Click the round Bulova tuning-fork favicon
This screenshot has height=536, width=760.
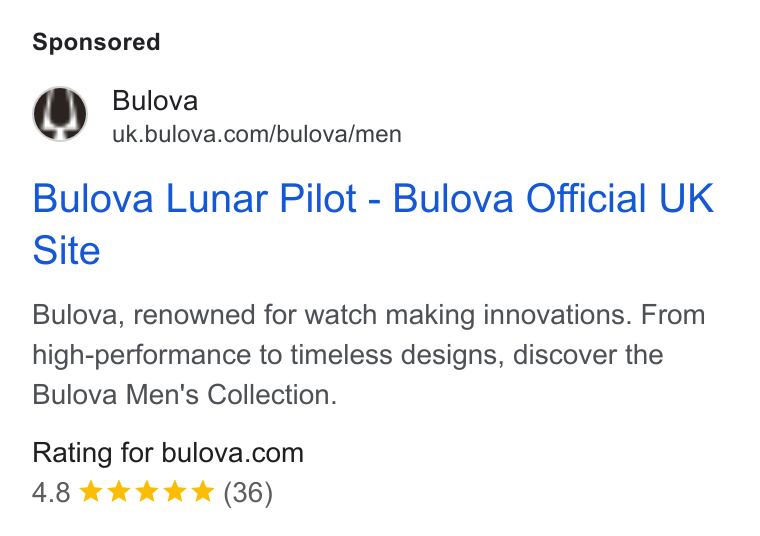point(60,114)
